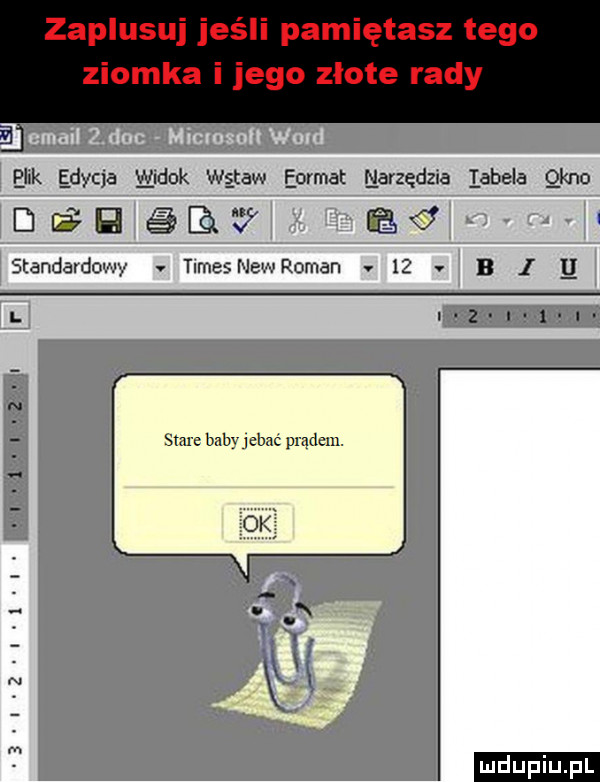The image size is (600, 782).
Task: Open the Tabela menu
Action: (x=498, y=178)
